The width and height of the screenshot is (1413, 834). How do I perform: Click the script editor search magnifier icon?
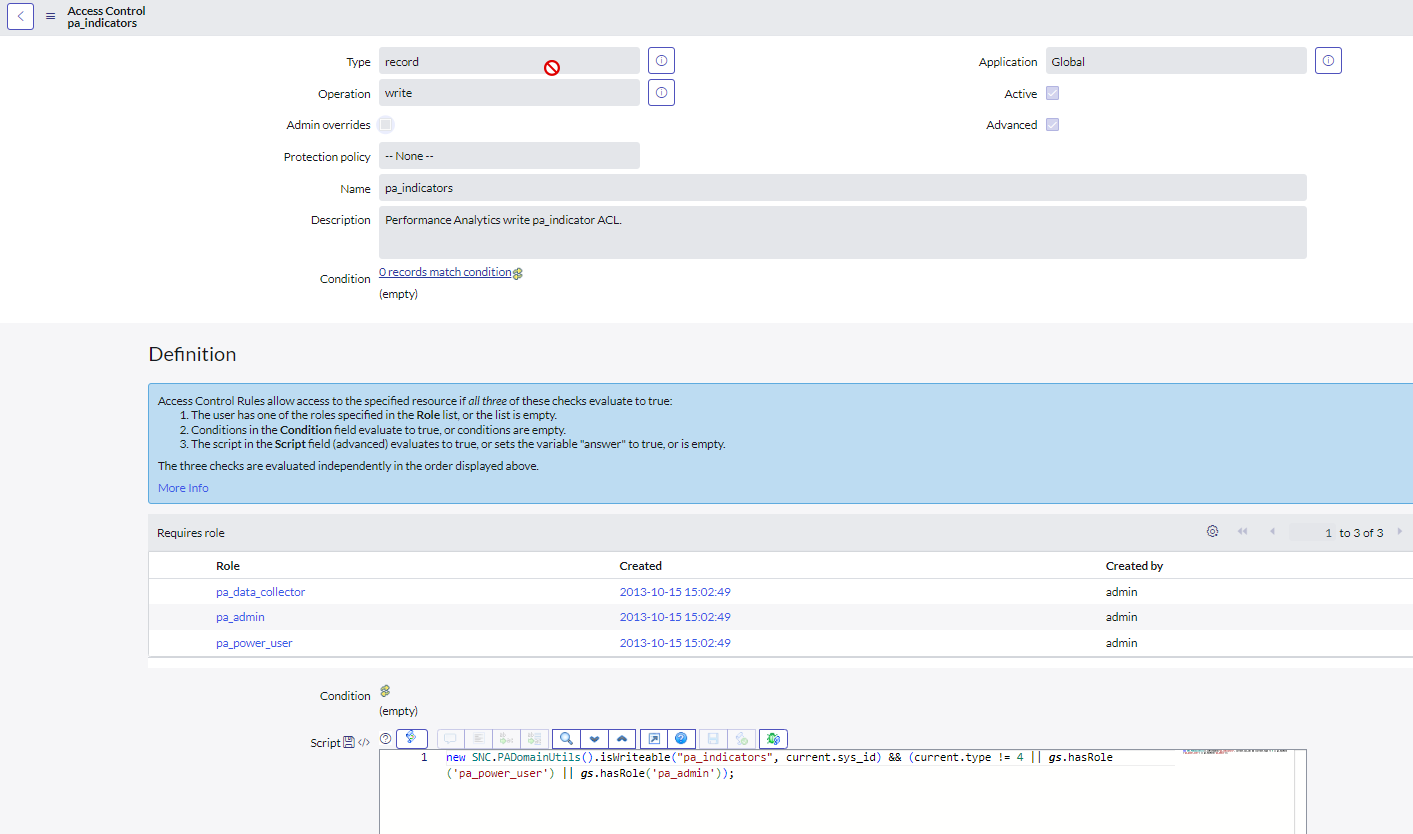pos(566,739)
